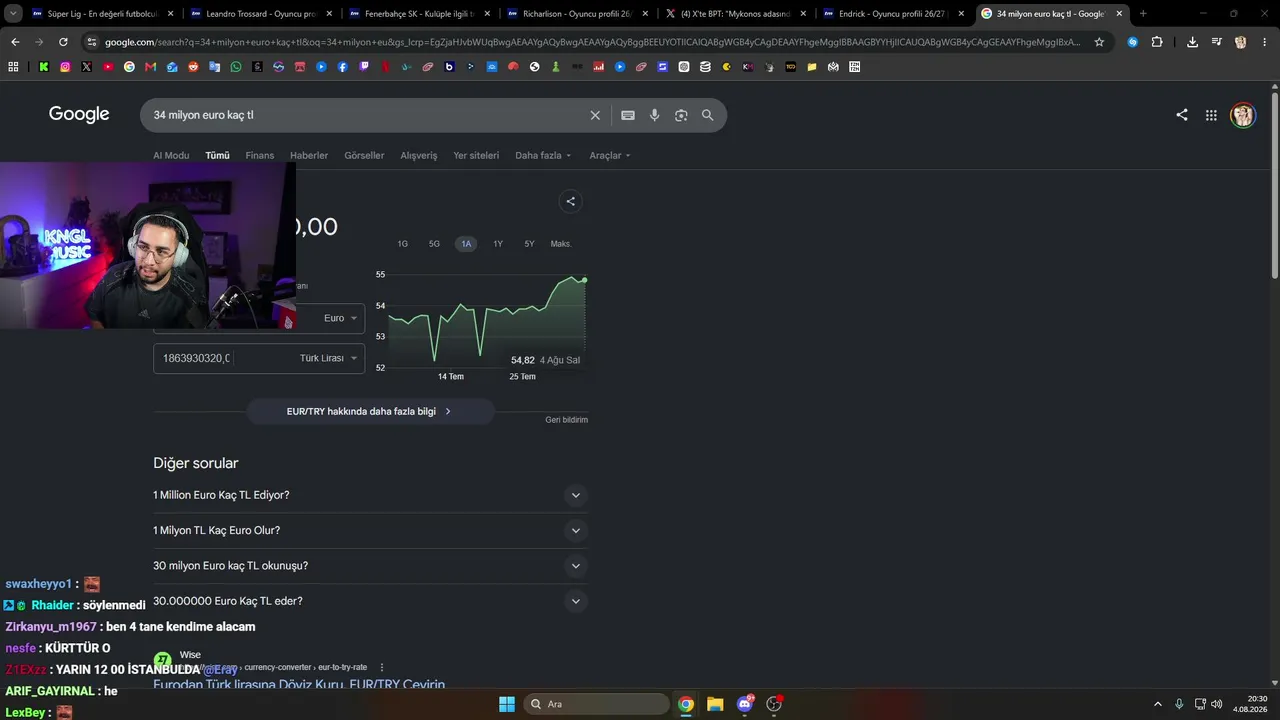
Task: Show Chrome downloads
Action: point(1193,42)
